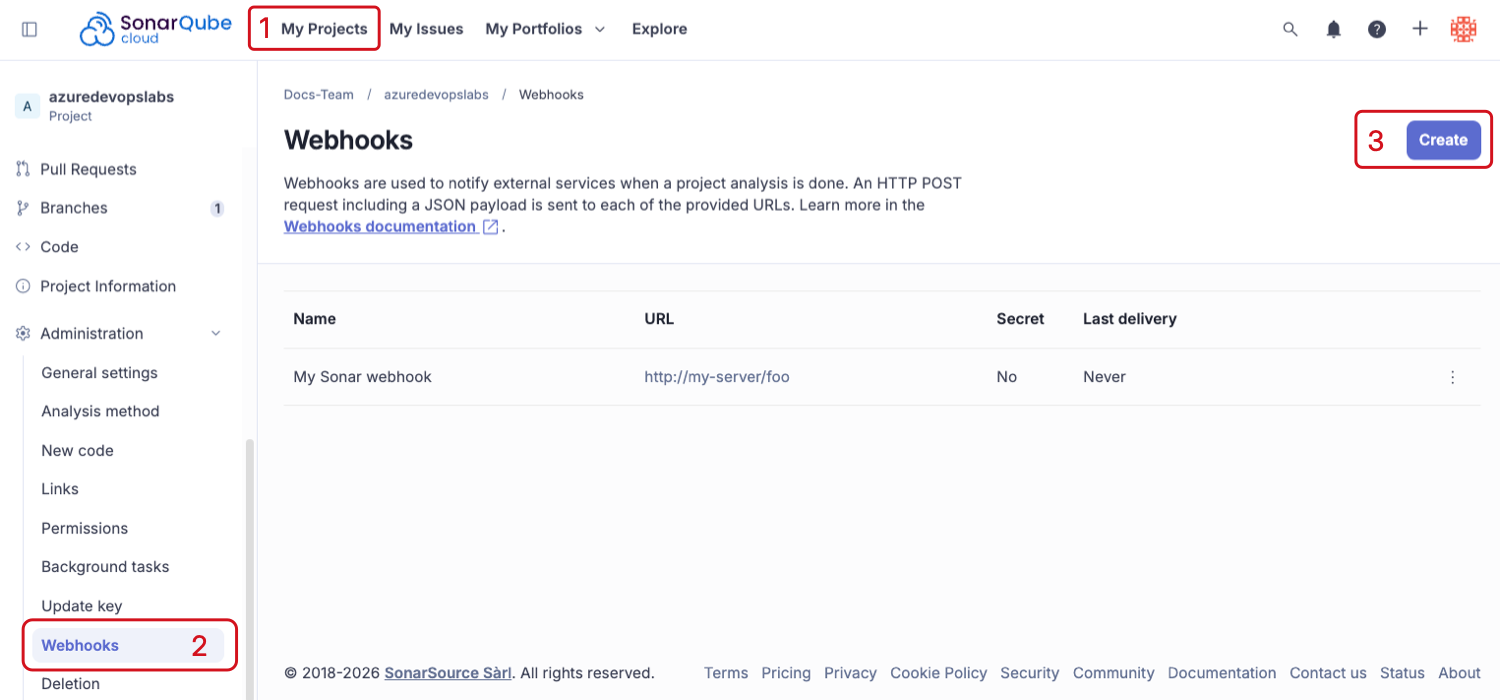
Task: Open actions menu for My Sonar webhook
Action: 1452,377
